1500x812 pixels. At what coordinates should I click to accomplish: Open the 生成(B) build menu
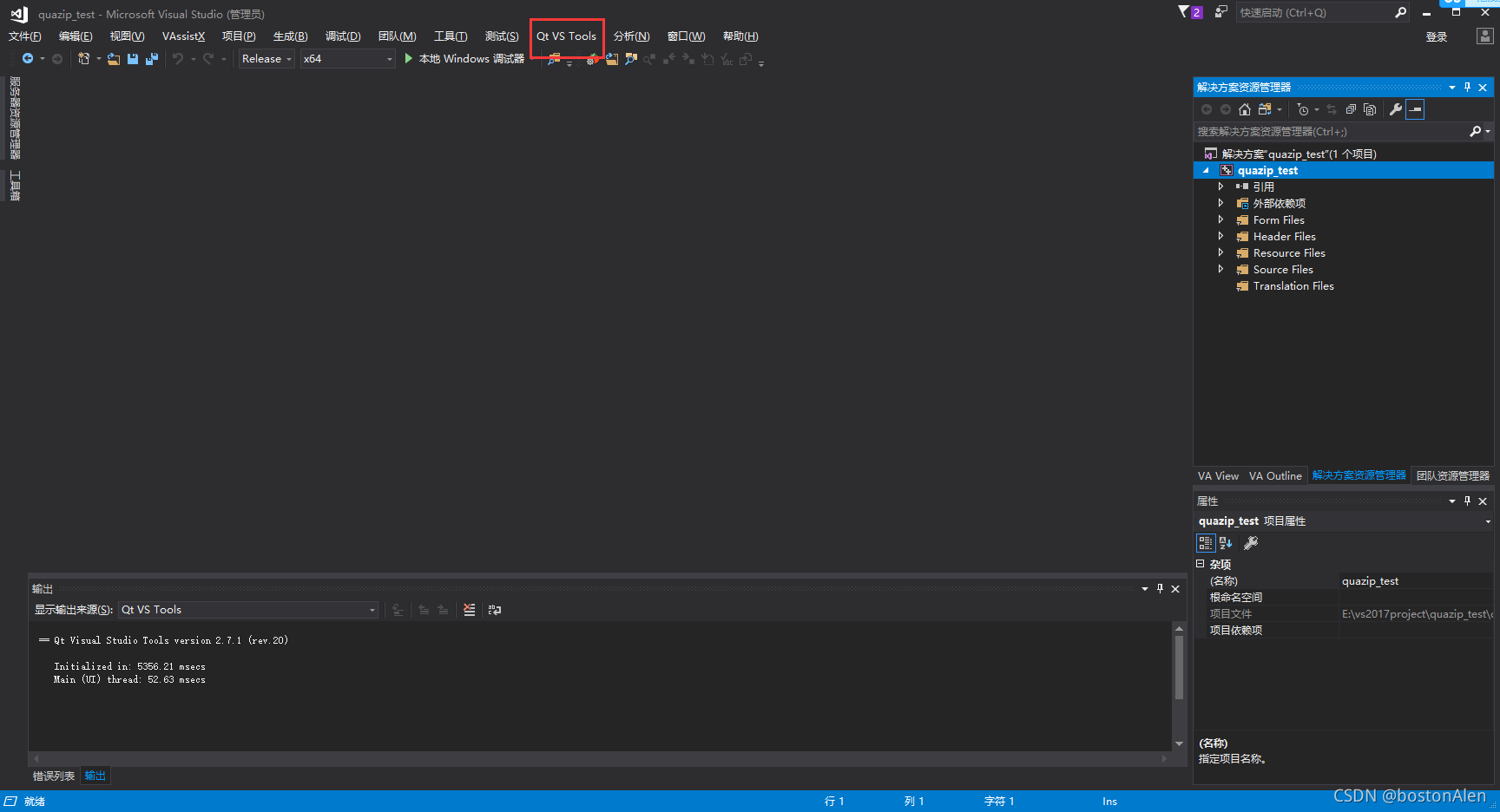pos(291,36)
